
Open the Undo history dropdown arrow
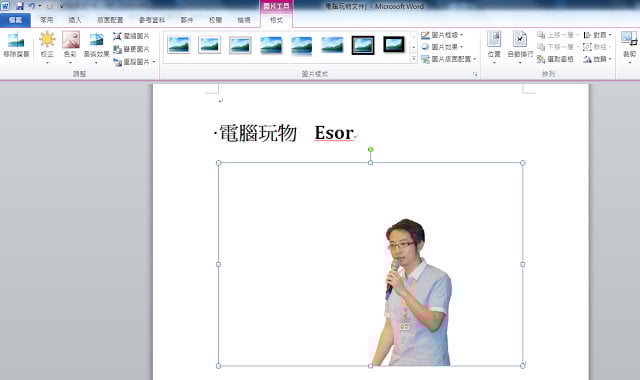click(x=40, y=6)
